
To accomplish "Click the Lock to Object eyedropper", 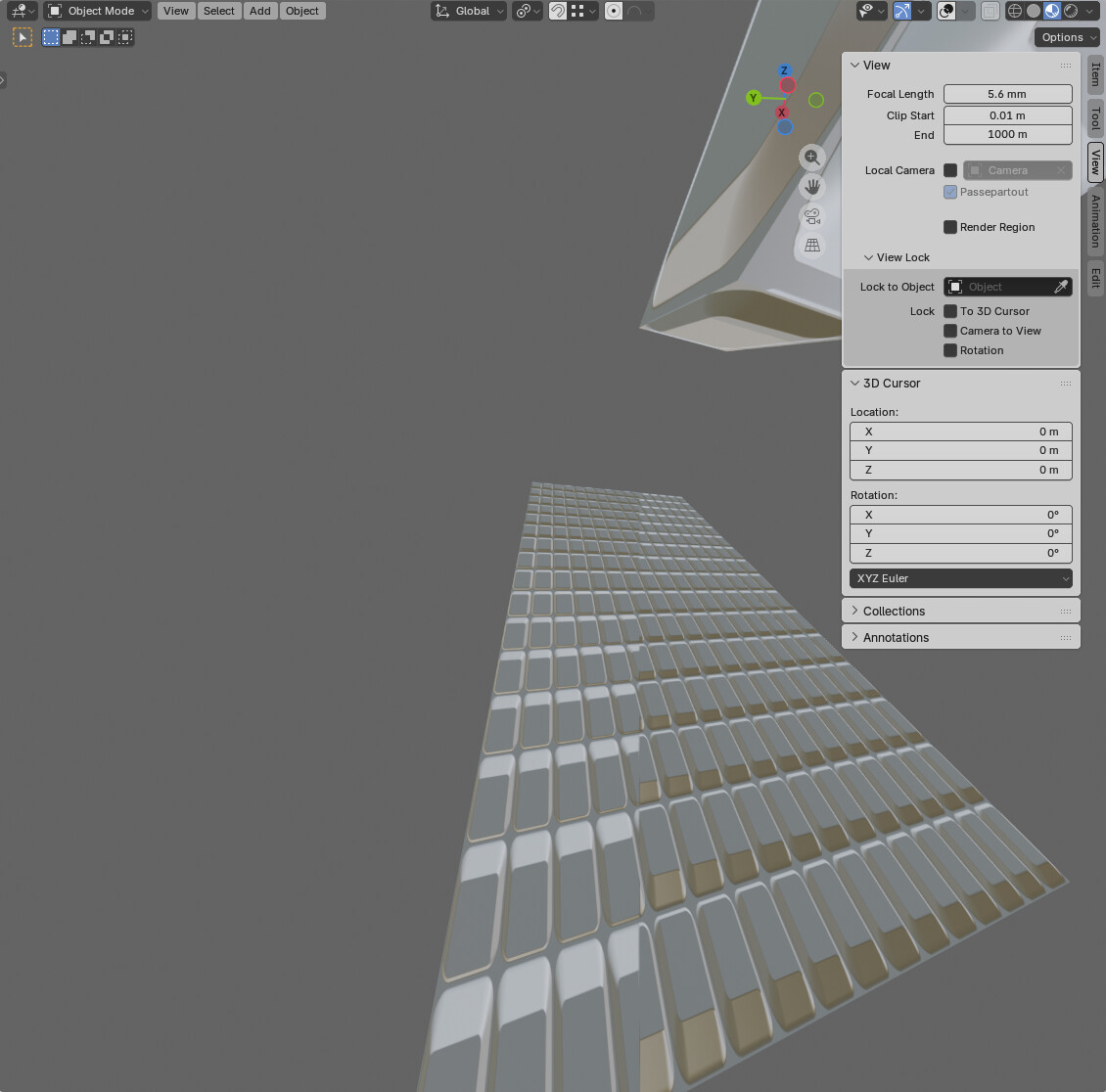I will (x=1061, y=287).
